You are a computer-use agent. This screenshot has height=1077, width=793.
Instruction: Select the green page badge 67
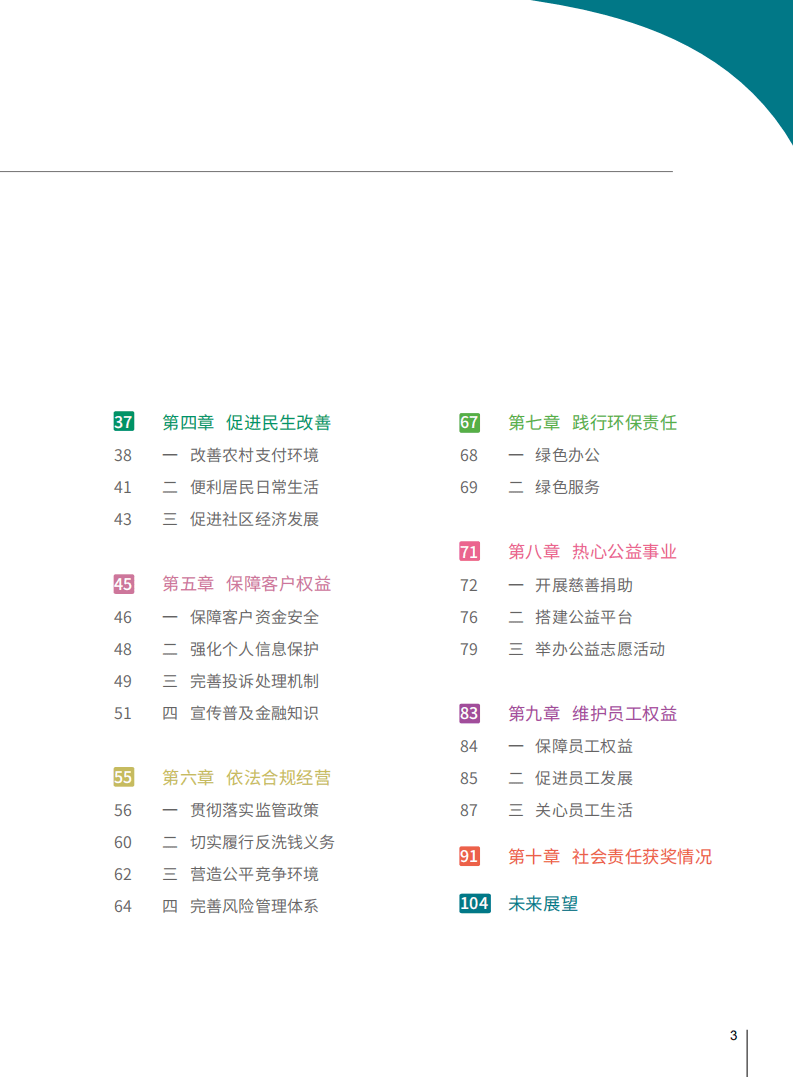click(470, 422)
